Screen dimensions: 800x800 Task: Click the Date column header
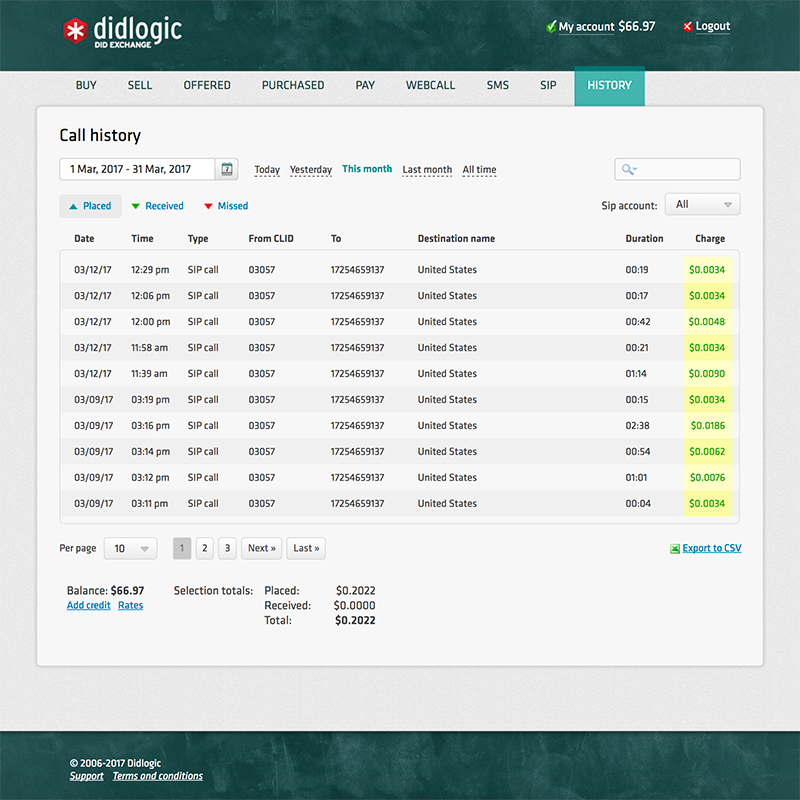point(84,239)
